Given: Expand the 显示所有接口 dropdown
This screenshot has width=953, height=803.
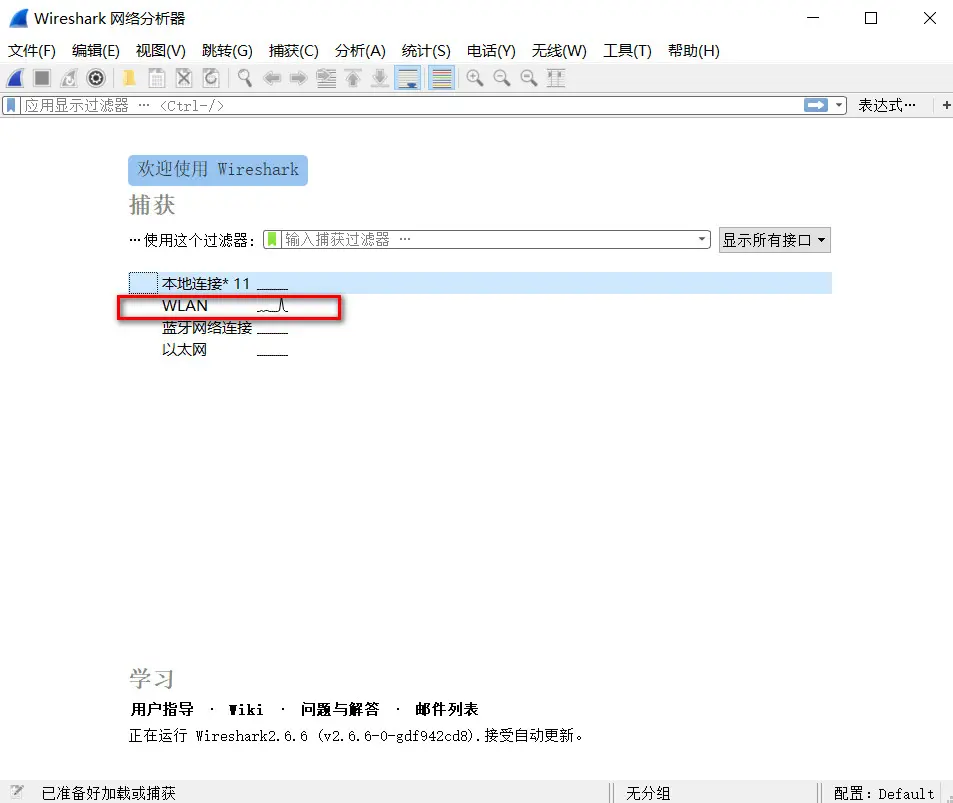Looking at the screenshot, I should tap(774, 240).
